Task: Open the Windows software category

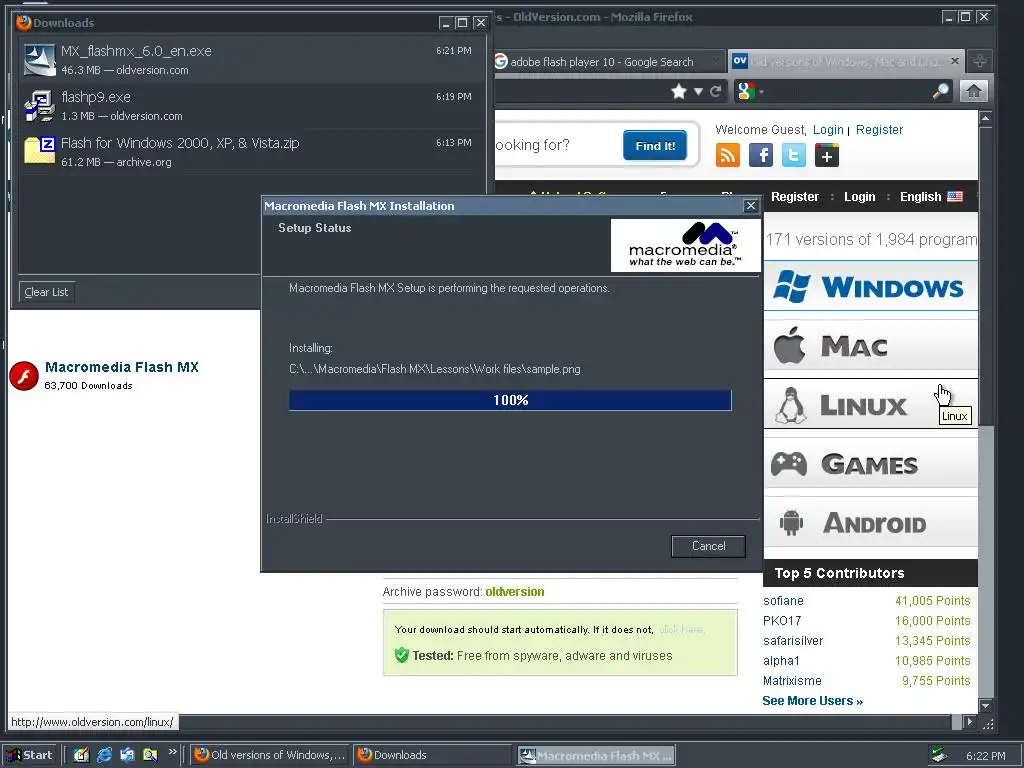Action: [x=870, y=286]
